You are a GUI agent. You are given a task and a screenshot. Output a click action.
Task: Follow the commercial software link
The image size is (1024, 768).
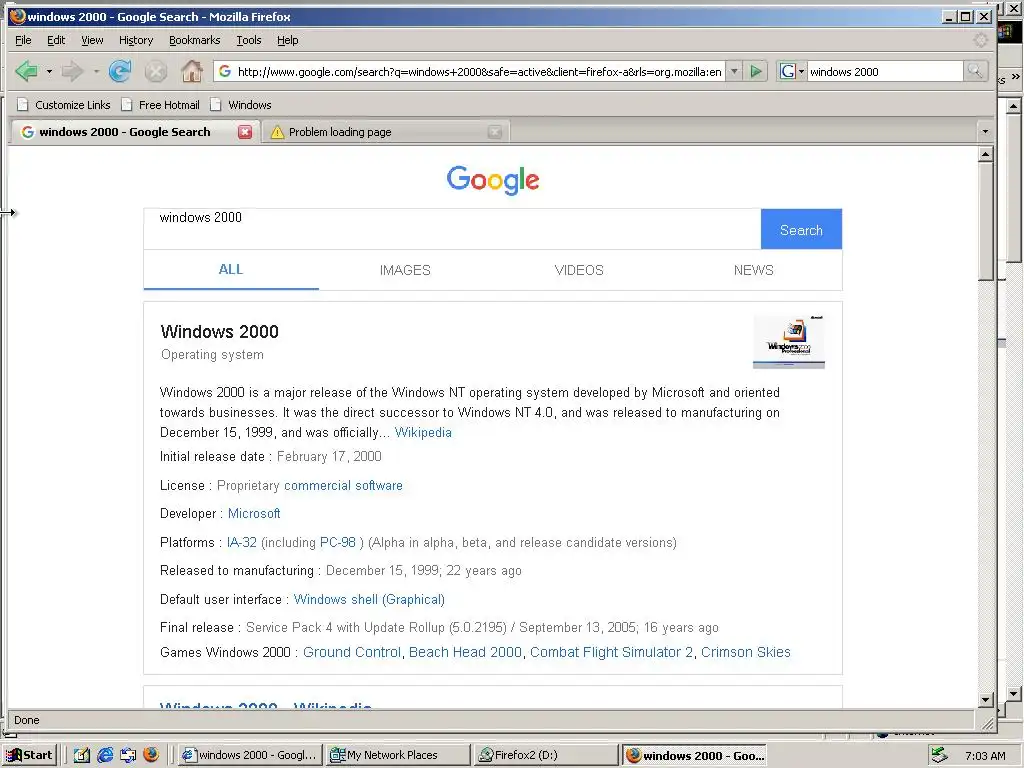pos(344,486)
